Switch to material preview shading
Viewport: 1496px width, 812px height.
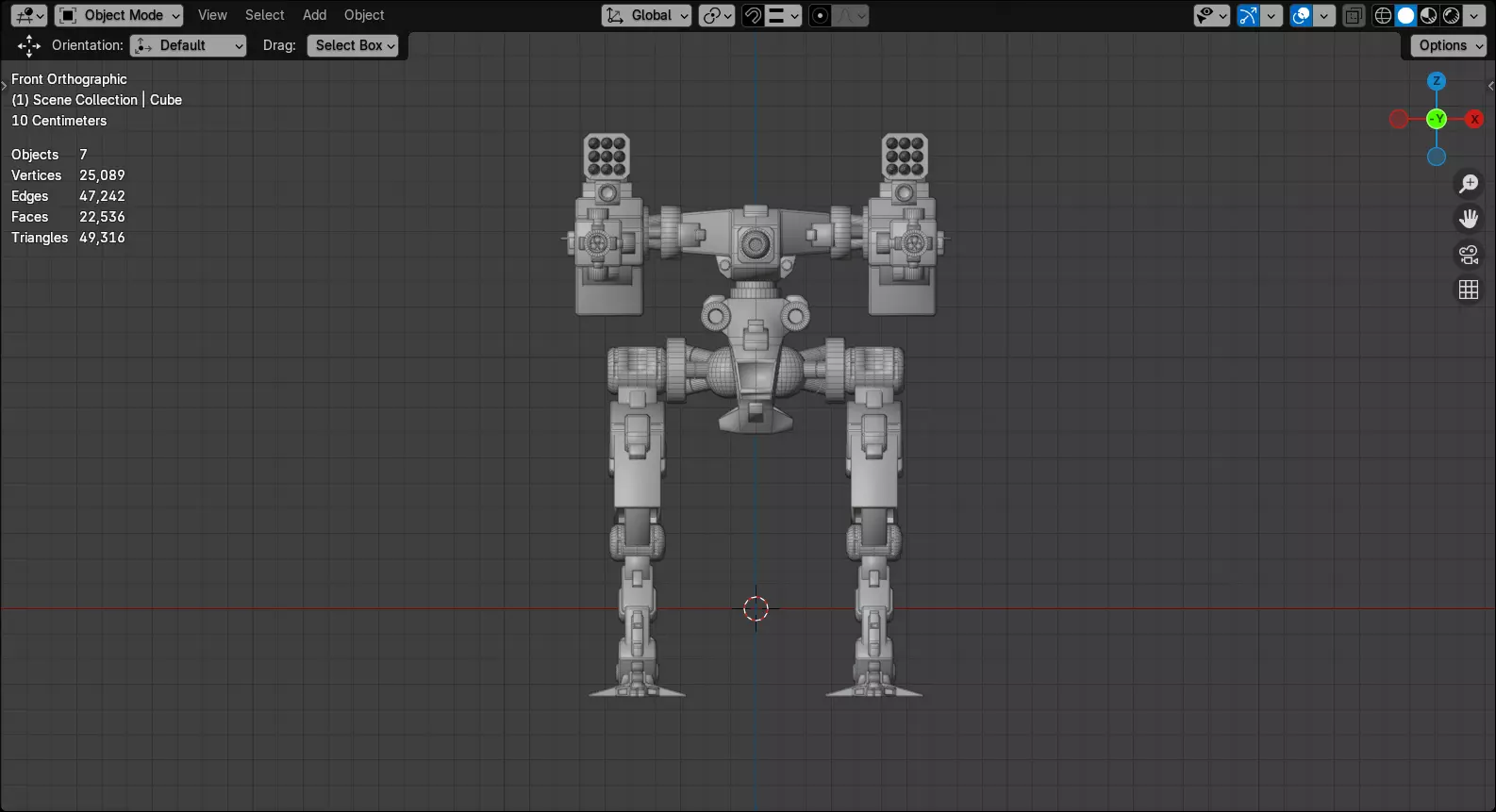tap(1428, 15)
